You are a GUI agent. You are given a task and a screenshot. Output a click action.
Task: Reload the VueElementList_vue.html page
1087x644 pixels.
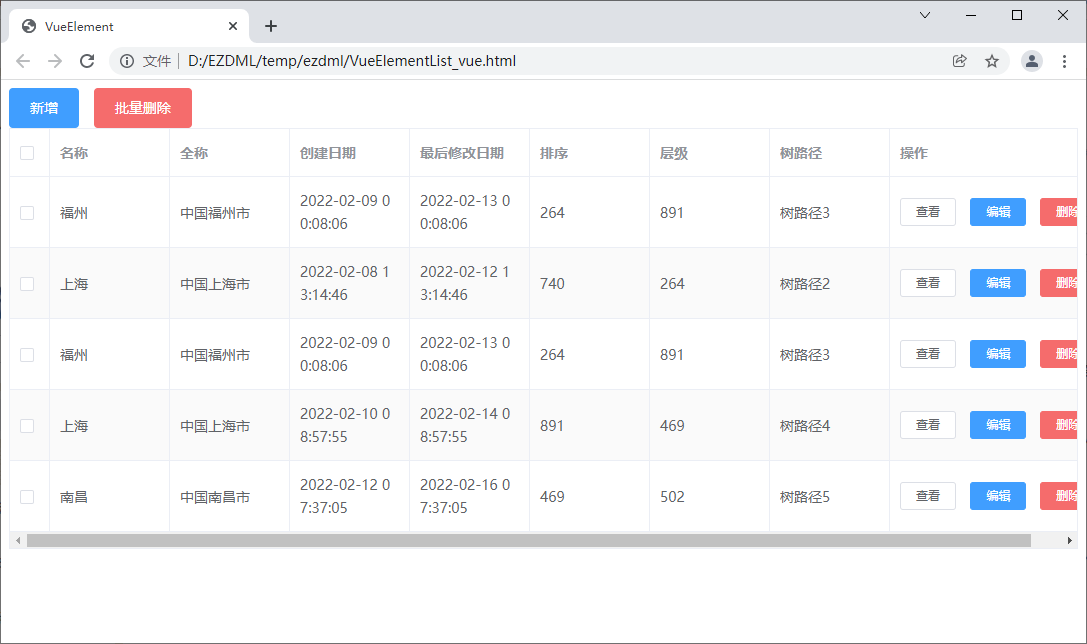pyautogui.click(x=87, y=61)
